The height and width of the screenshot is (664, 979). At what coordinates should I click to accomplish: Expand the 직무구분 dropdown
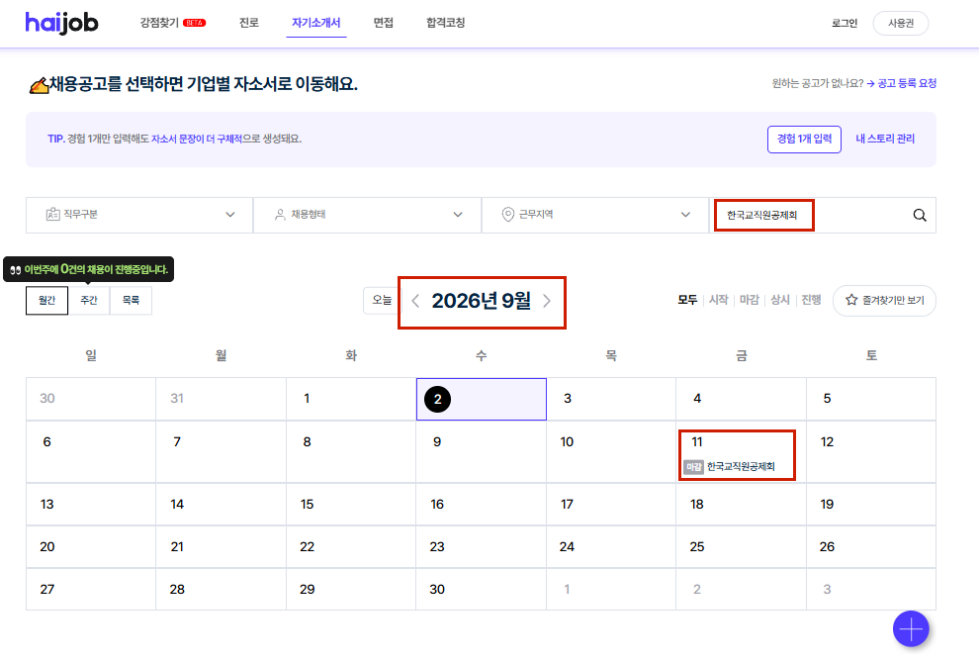139,215
